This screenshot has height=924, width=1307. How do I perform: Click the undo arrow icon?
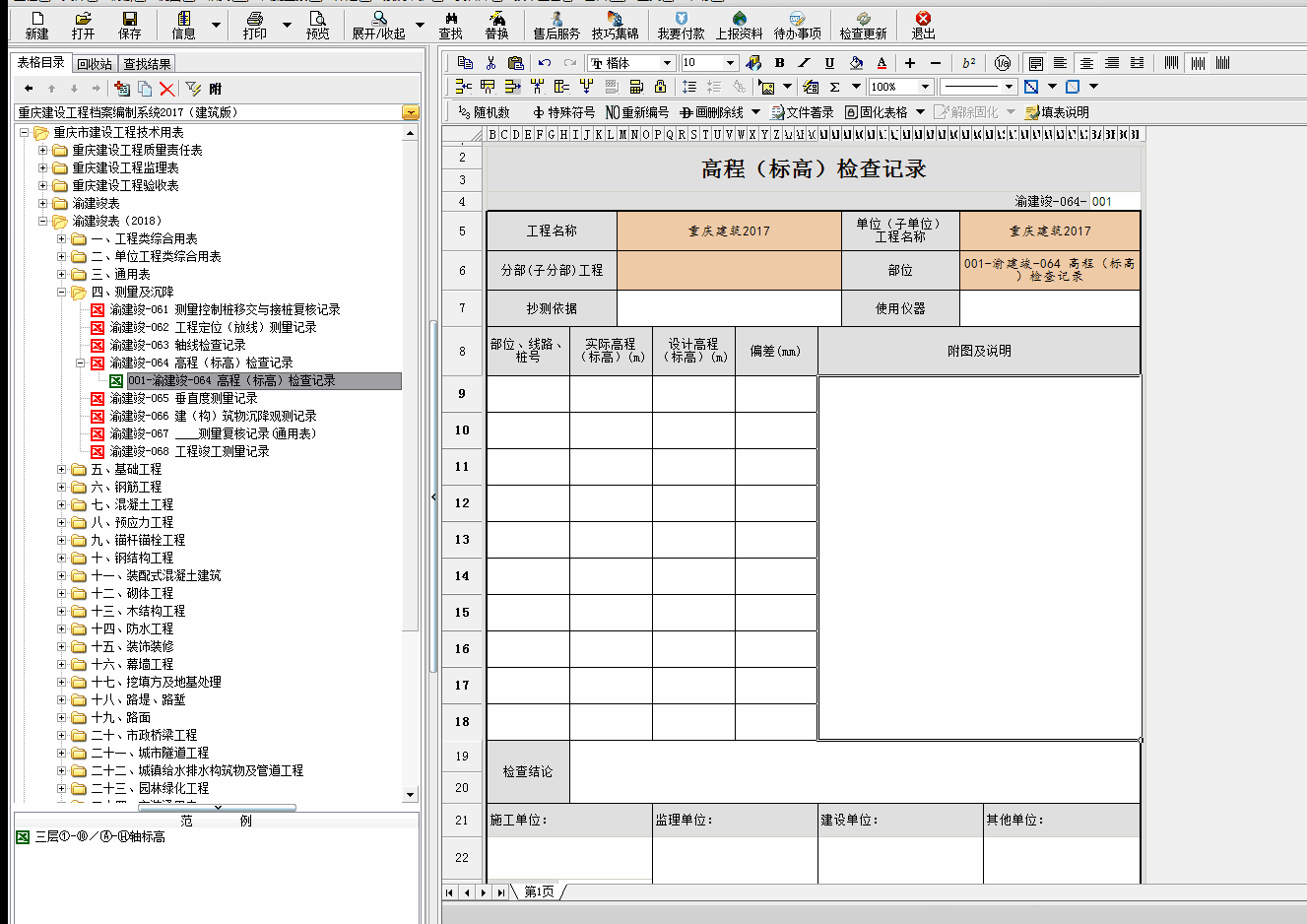click(x=545, y=63)
